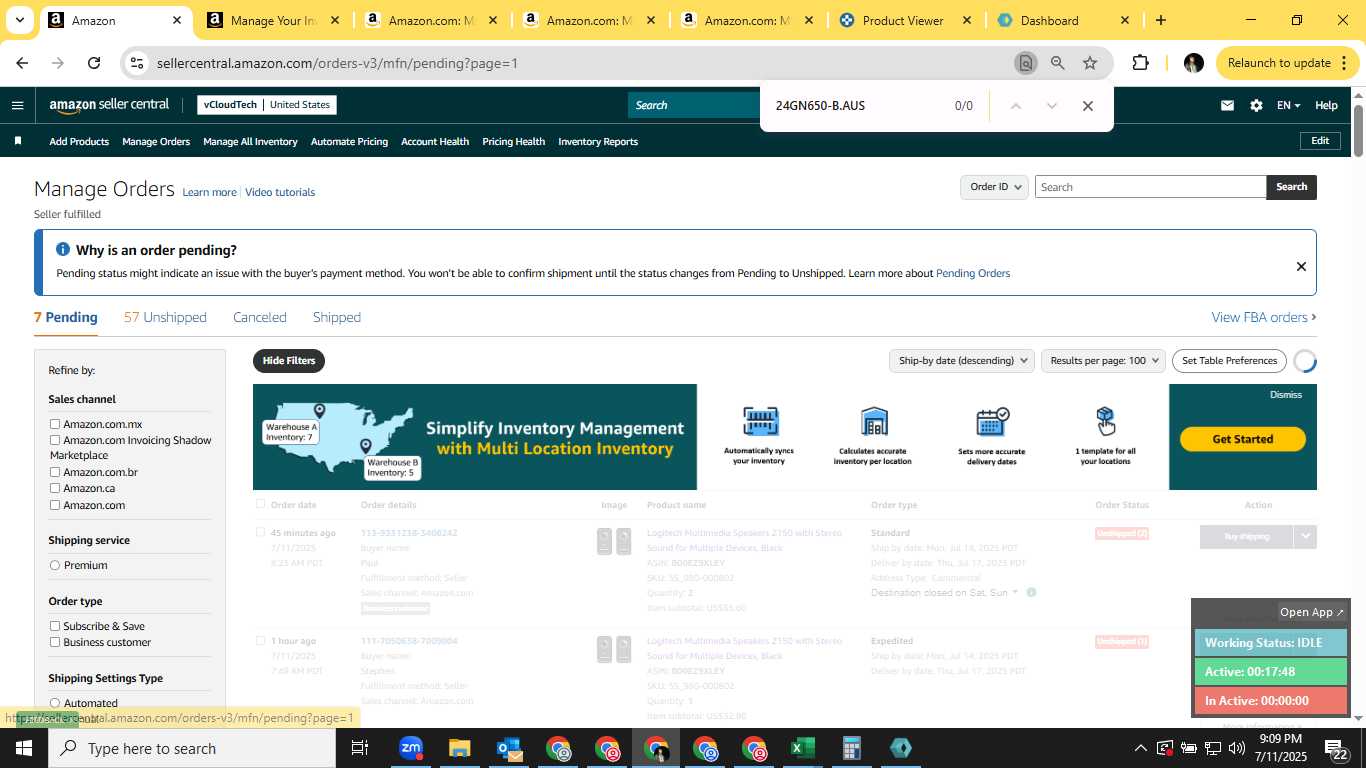1366x768 pixels.
Task: Click the Edit button in menu bar
Action: tap(1320, 141)
